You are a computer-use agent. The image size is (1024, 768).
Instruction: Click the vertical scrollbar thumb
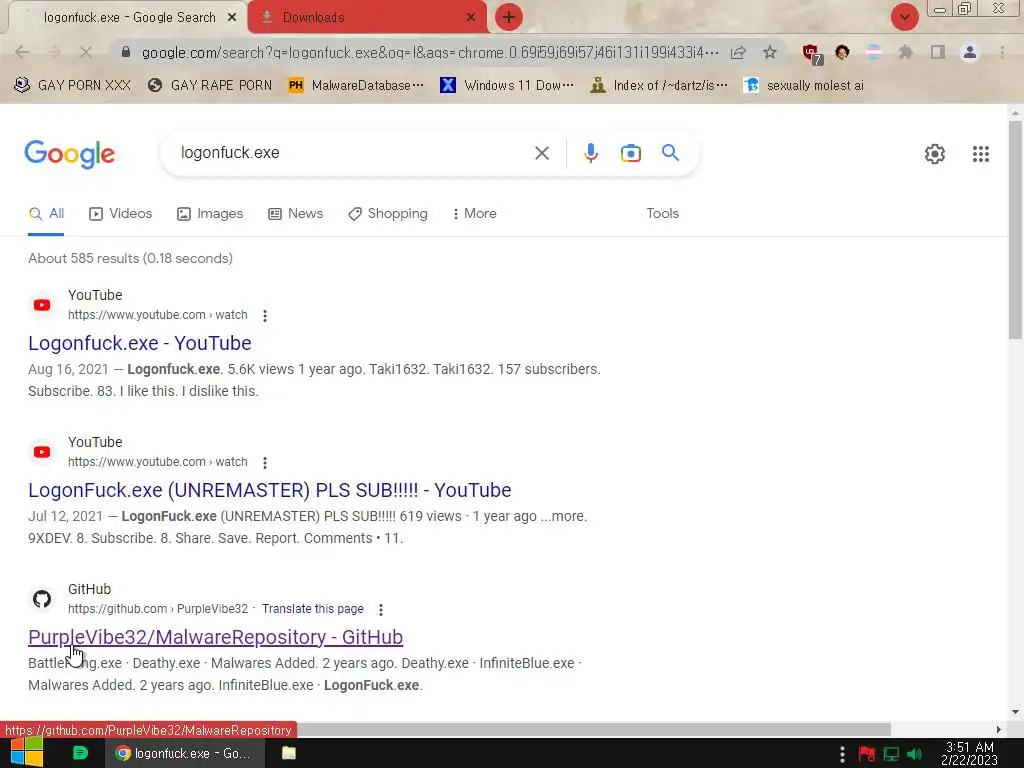(x=1015, y=229)
